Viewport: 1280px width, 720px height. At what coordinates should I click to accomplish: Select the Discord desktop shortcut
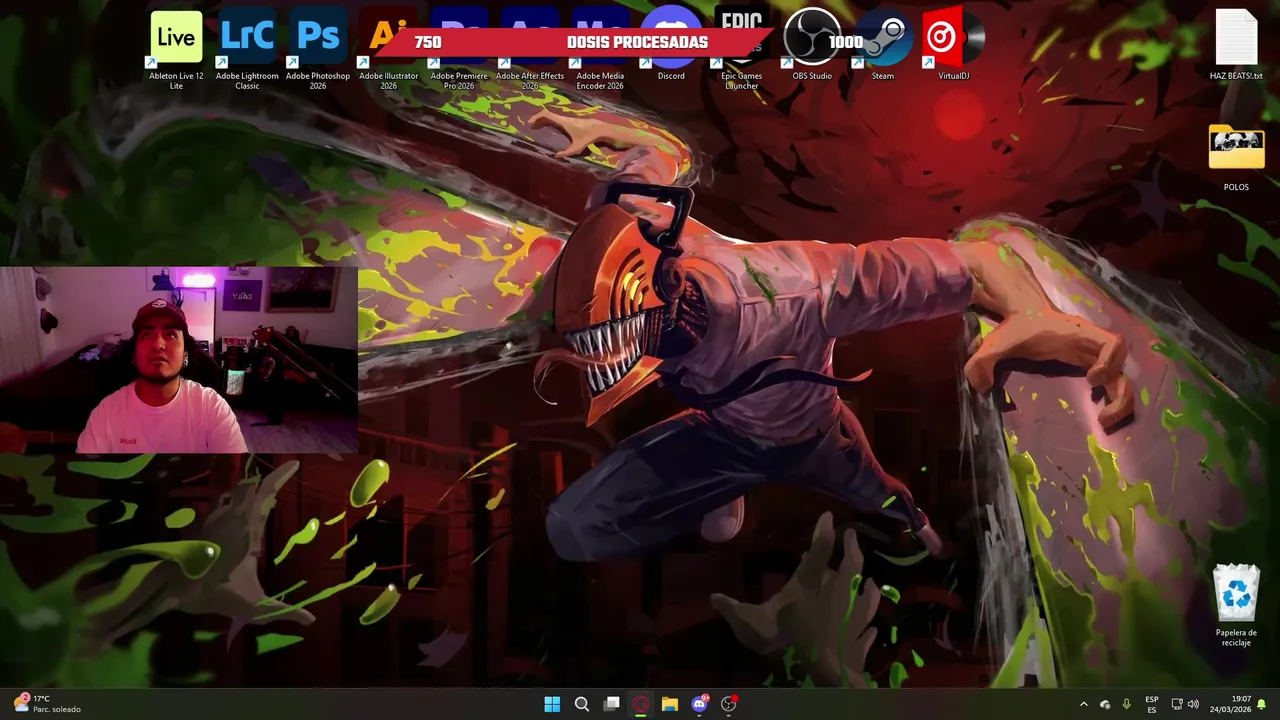pyautogui.click(x=671, y=45)
